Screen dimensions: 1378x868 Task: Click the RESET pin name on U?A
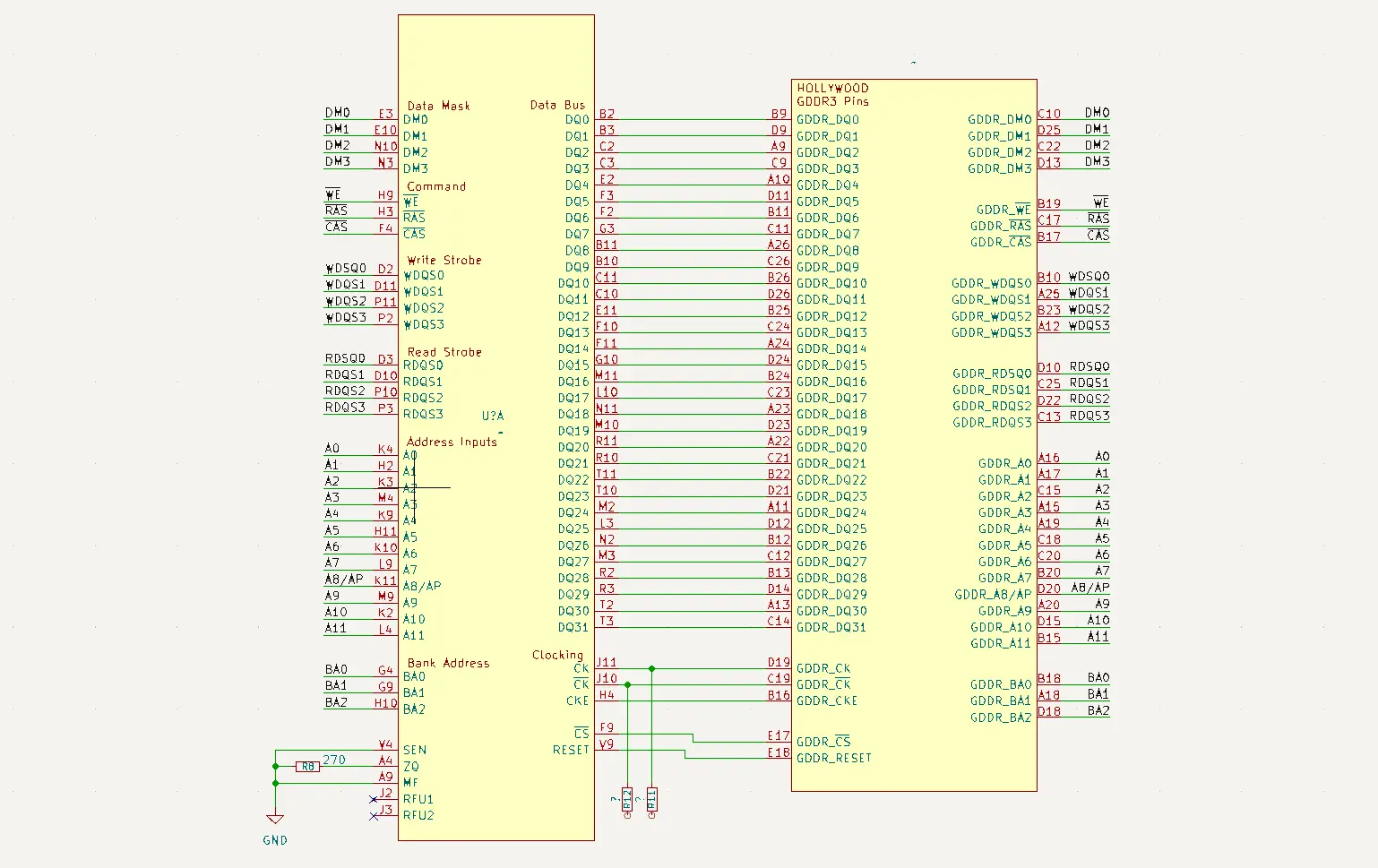[x=571, y=750]
